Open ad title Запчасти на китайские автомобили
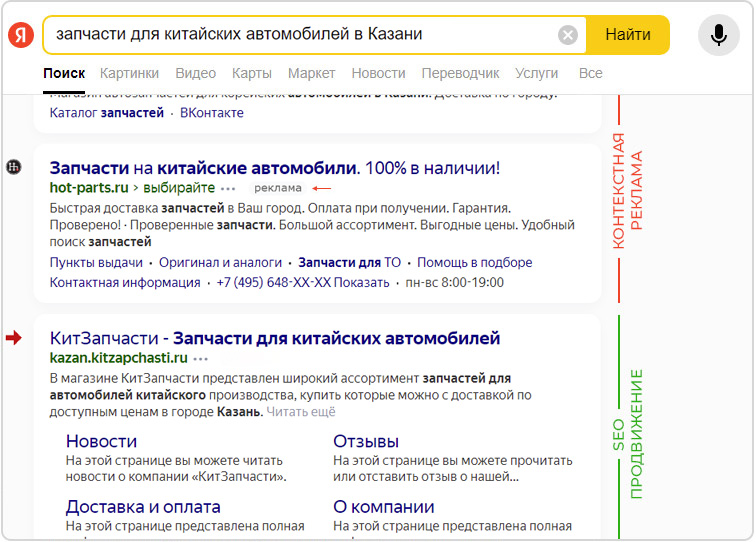This screenshot has width=756, height=542. tap(275, 168)
